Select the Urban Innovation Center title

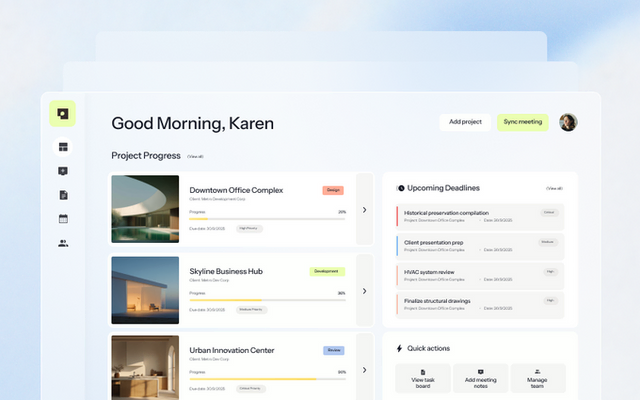click(x=231, y=350)
